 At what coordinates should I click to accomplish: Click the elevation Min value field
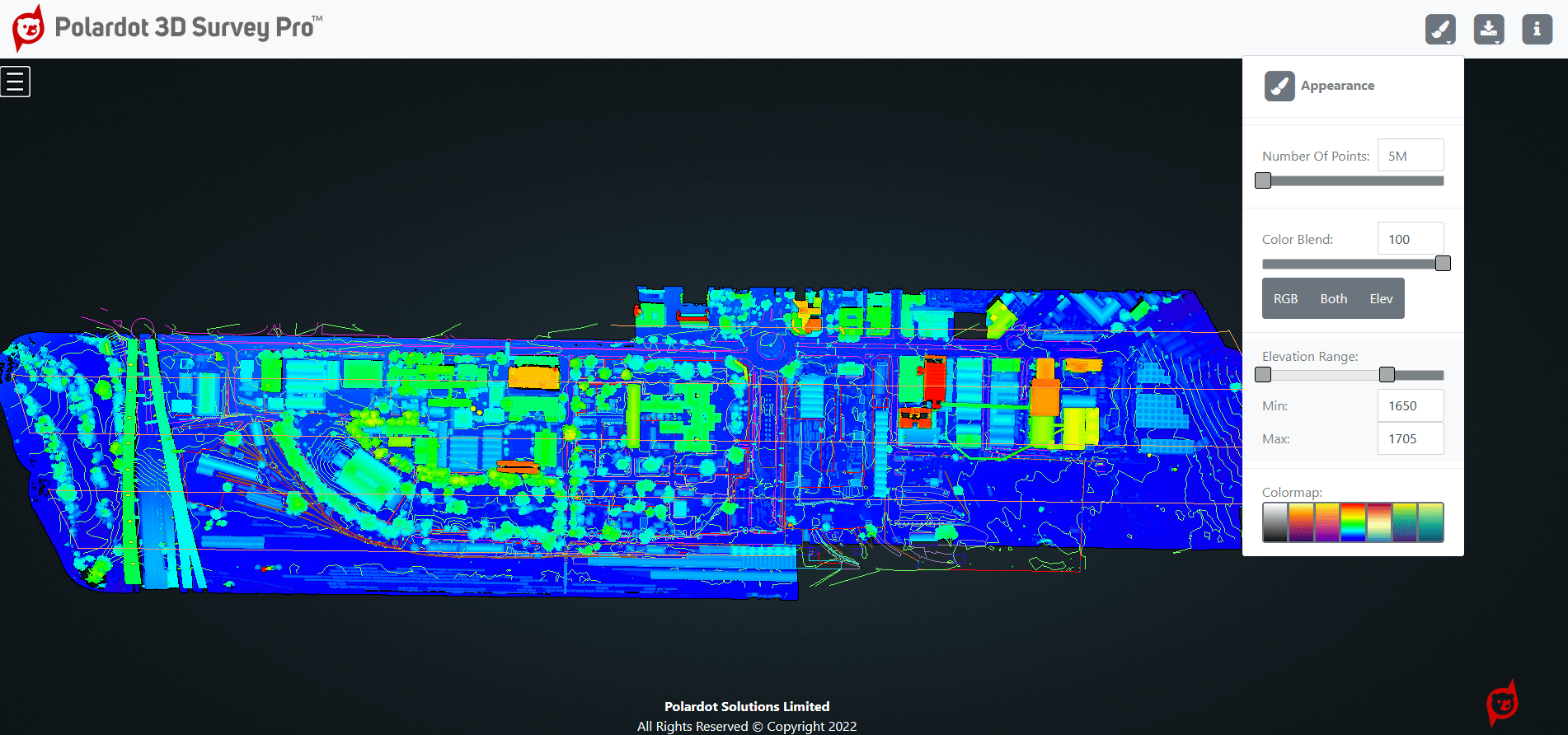click(x=1410, y=405)
